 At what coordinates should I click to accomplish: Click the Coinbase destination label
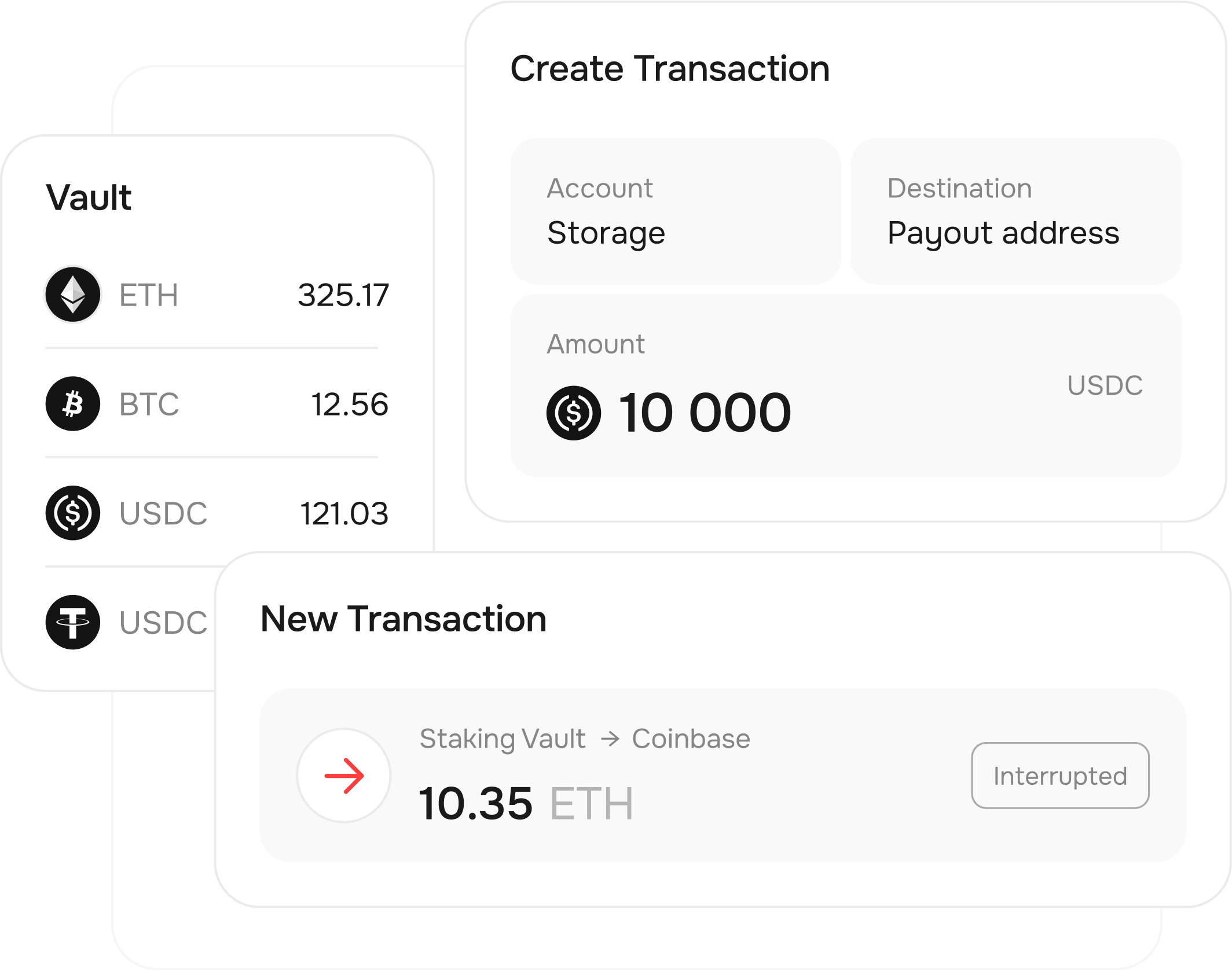click(x=691, y=739)
